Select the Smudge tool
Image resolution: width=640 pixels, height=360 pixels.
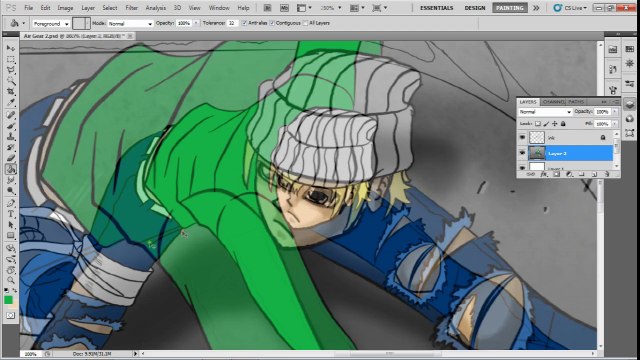click(x=11, y=180)
